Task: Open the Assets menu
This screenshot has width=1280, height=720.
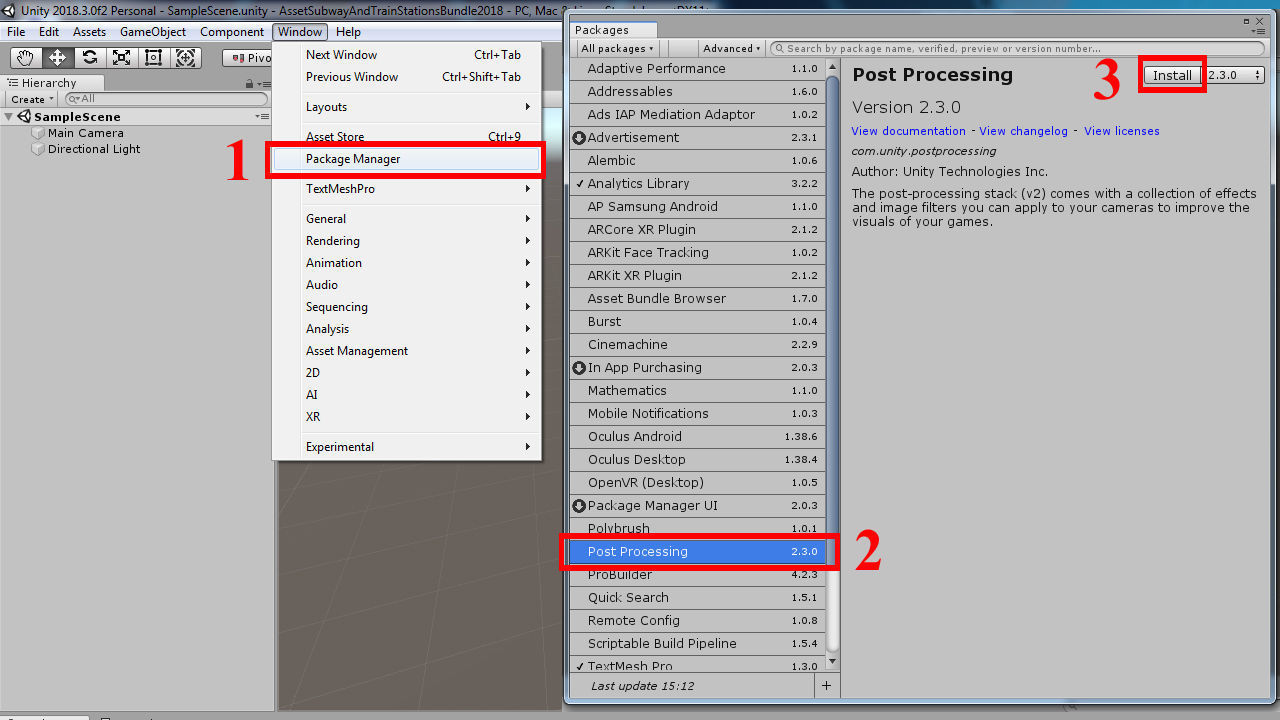Action: point(89,32)
